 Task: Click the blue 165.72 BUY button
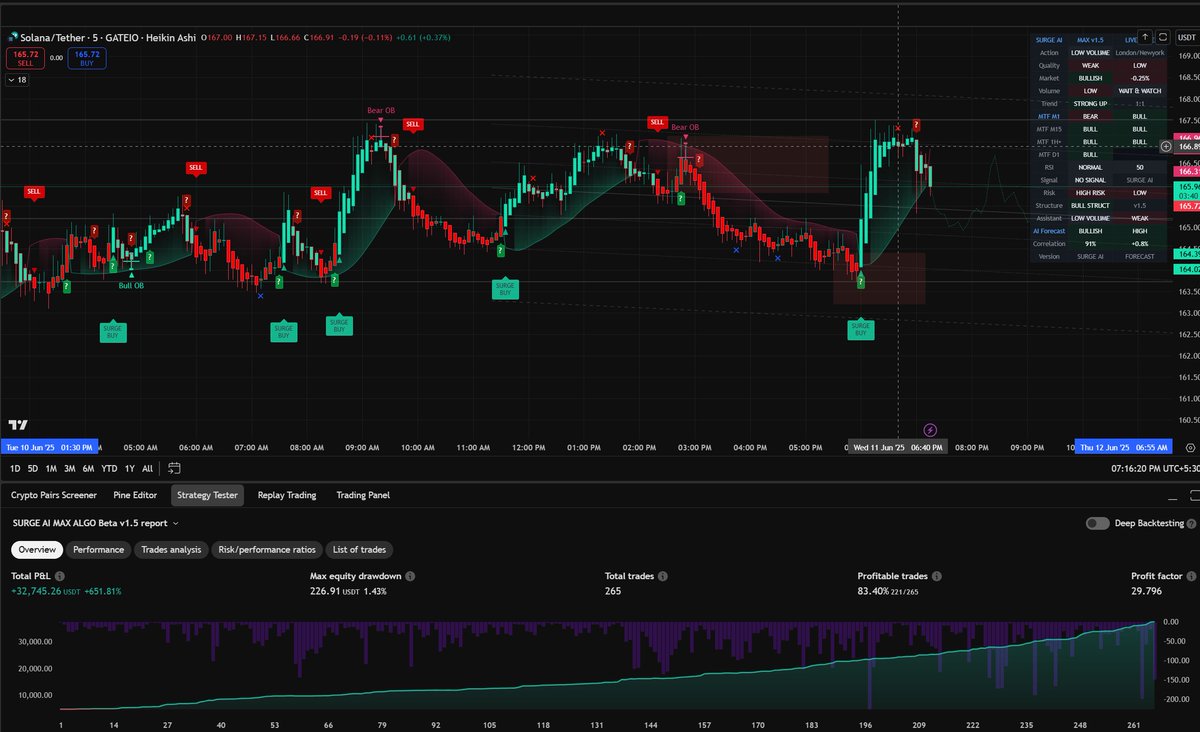tap(87, 58)
